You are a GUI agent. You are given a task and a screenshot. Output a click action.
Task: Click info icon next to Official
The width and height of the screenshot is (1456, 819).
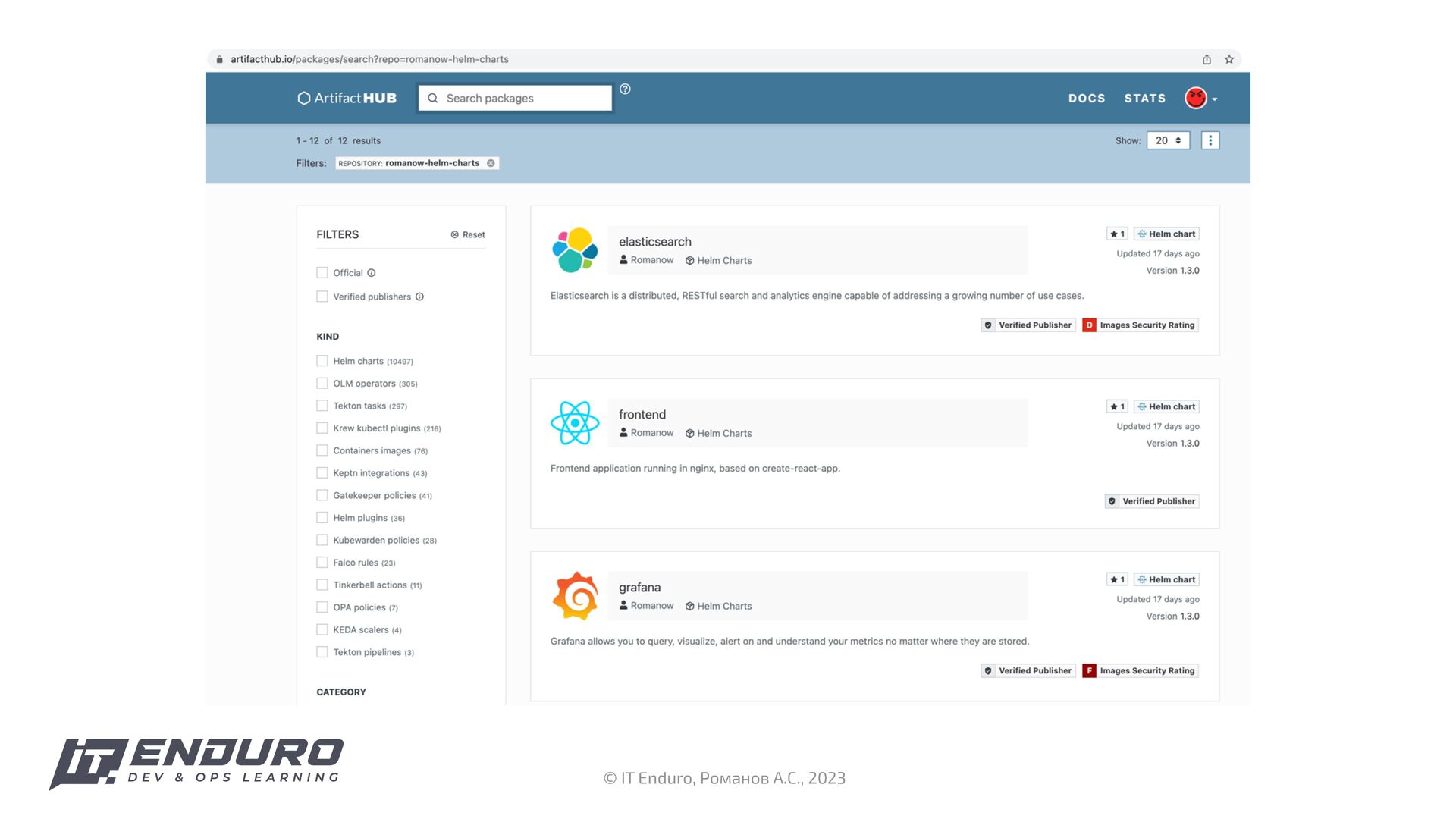coord(372,273)
